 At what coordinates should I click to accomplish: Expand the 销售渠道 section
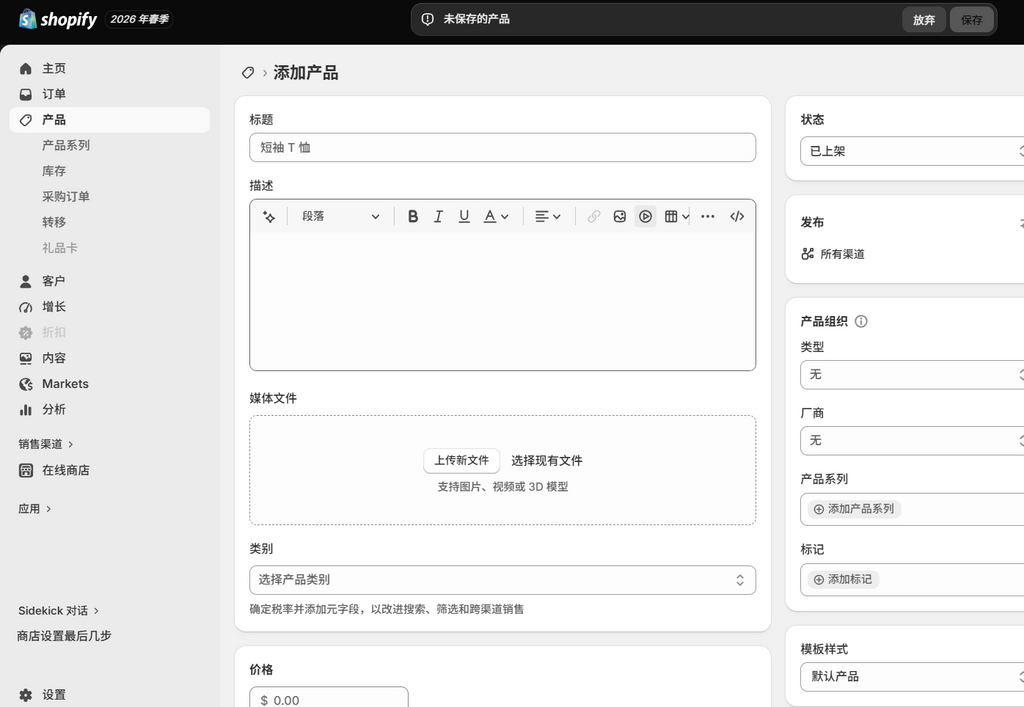pyautogui.click(x=46, y=444)
